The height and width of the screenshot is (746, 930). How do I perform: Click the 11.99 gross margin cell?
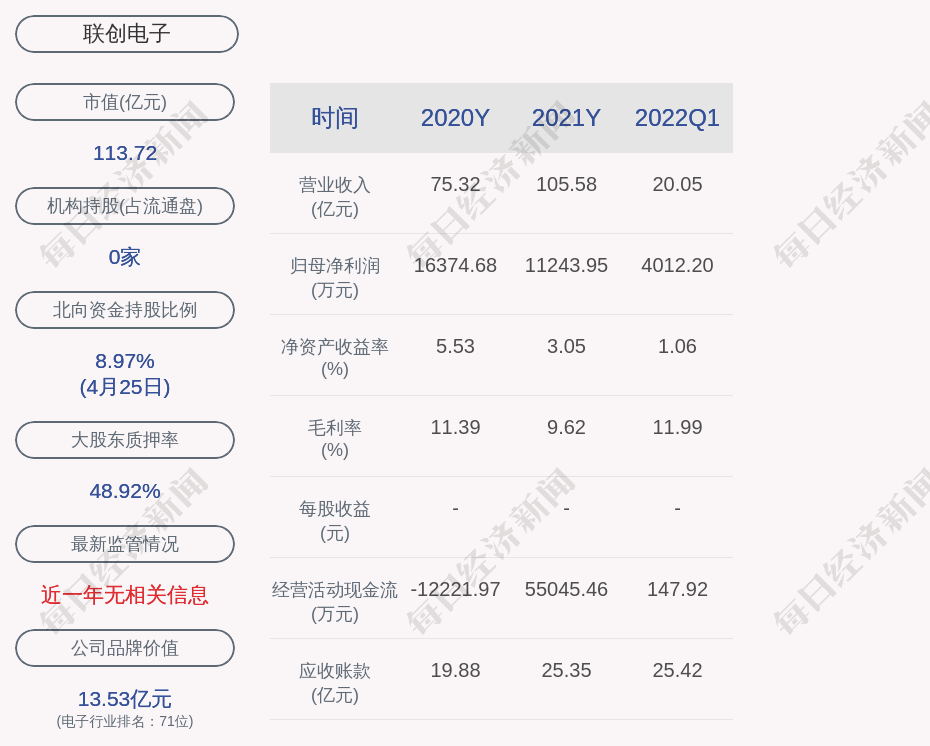pyautogui.click(x=677, y=427)
